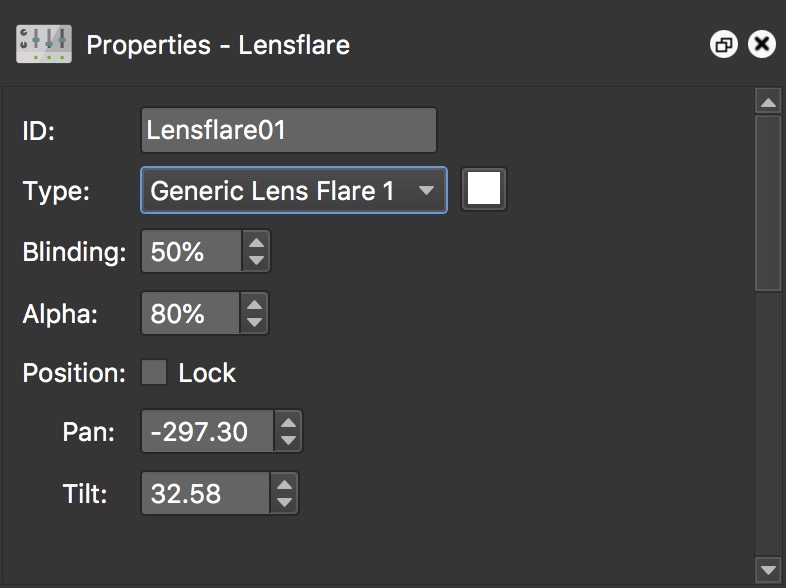Click the Pan value field -297.30
The height and width of the screenshot is (588, 786).
click(x=207, y=432)
